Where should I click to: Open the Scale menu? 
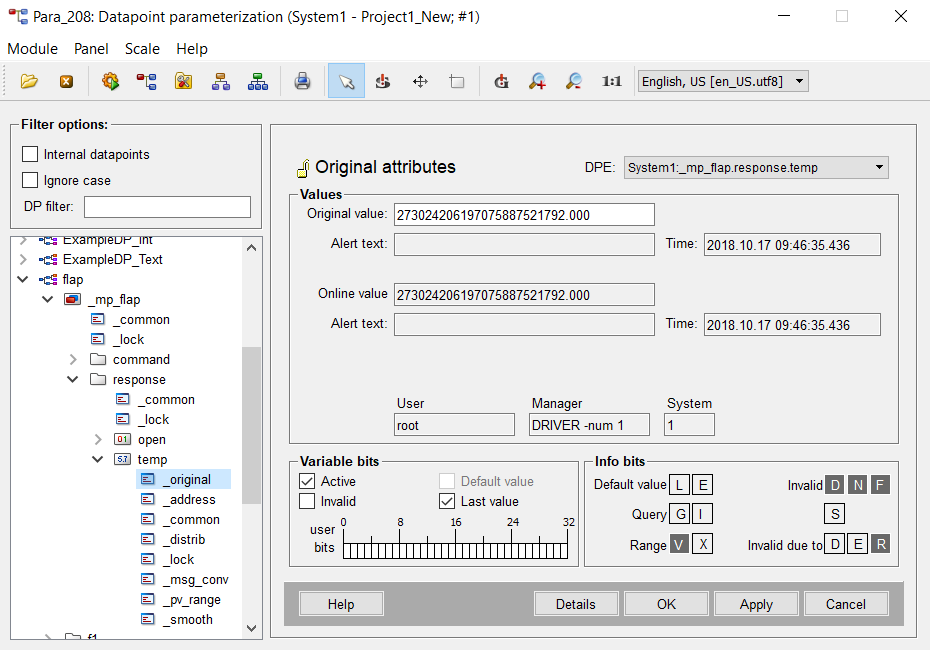142,49
